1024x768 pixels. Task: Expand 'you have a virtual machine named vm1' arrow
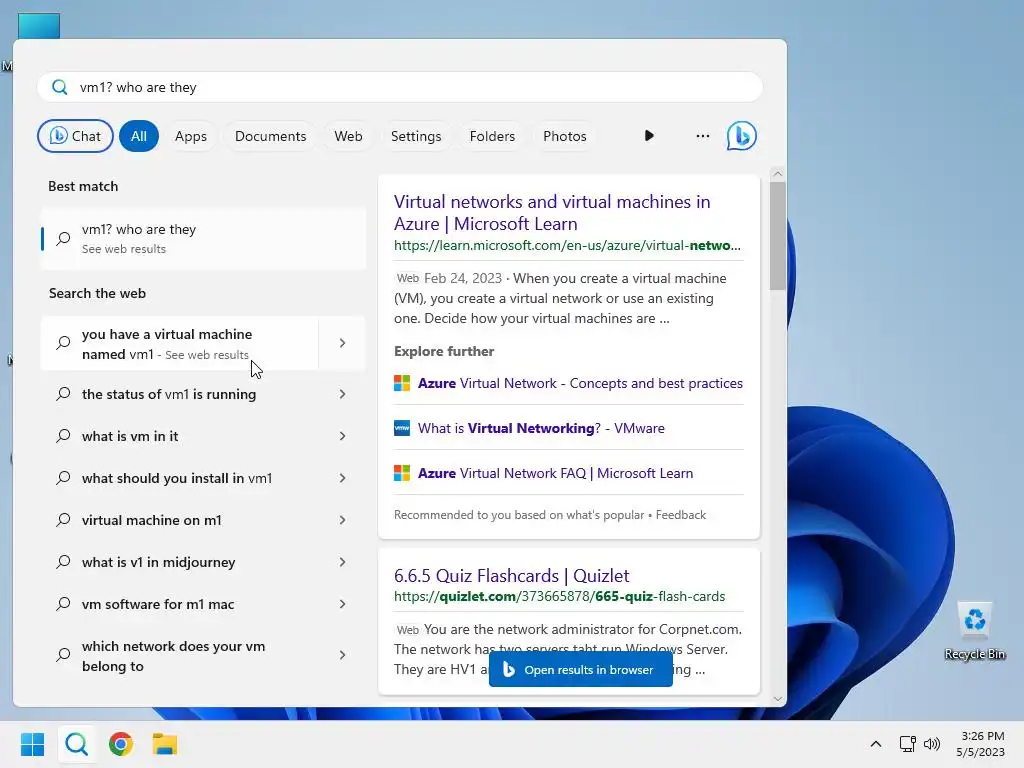coord(342,343)
